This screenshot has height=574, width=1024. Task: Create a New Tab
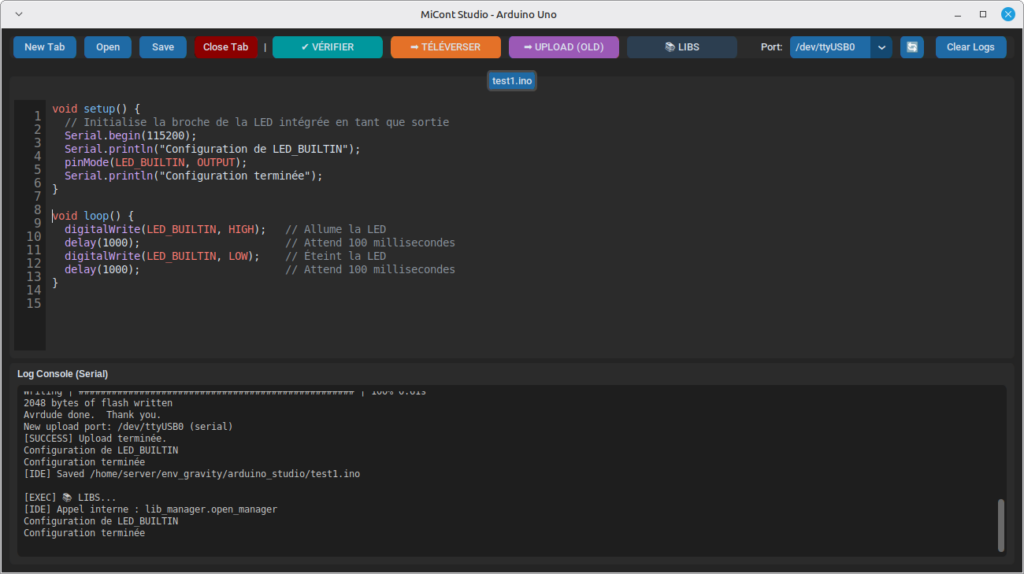point(44,47)
